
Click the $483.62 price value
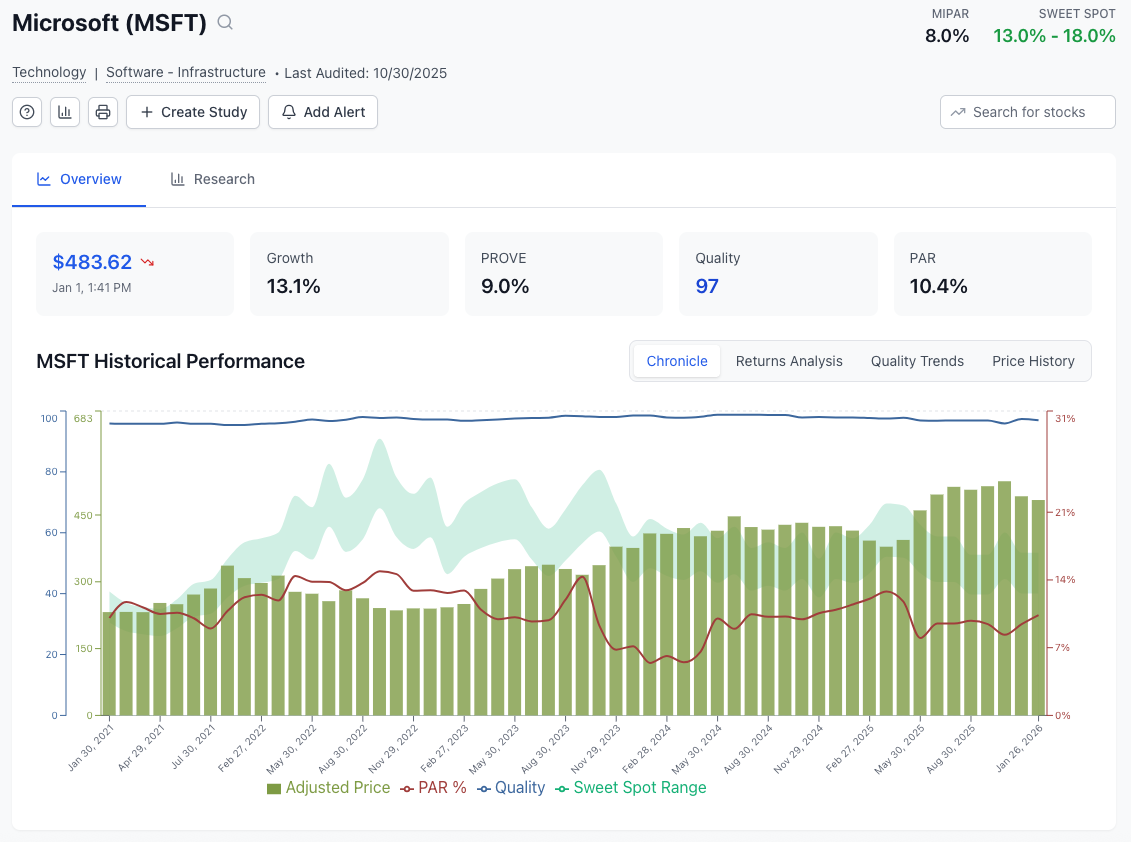pyautogui.click(x=92, y=262)
